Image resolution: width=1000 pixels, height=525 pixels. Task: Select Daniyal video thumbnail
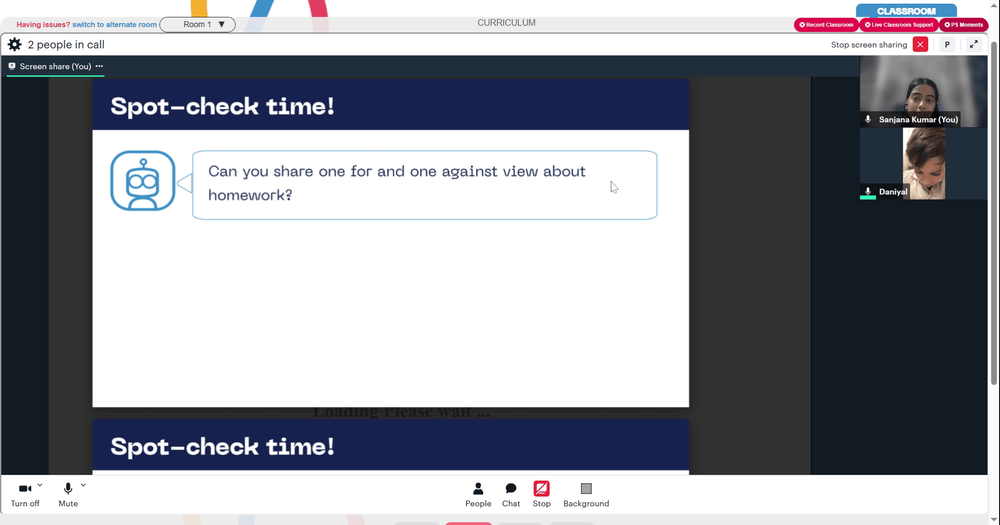[923, 163]
